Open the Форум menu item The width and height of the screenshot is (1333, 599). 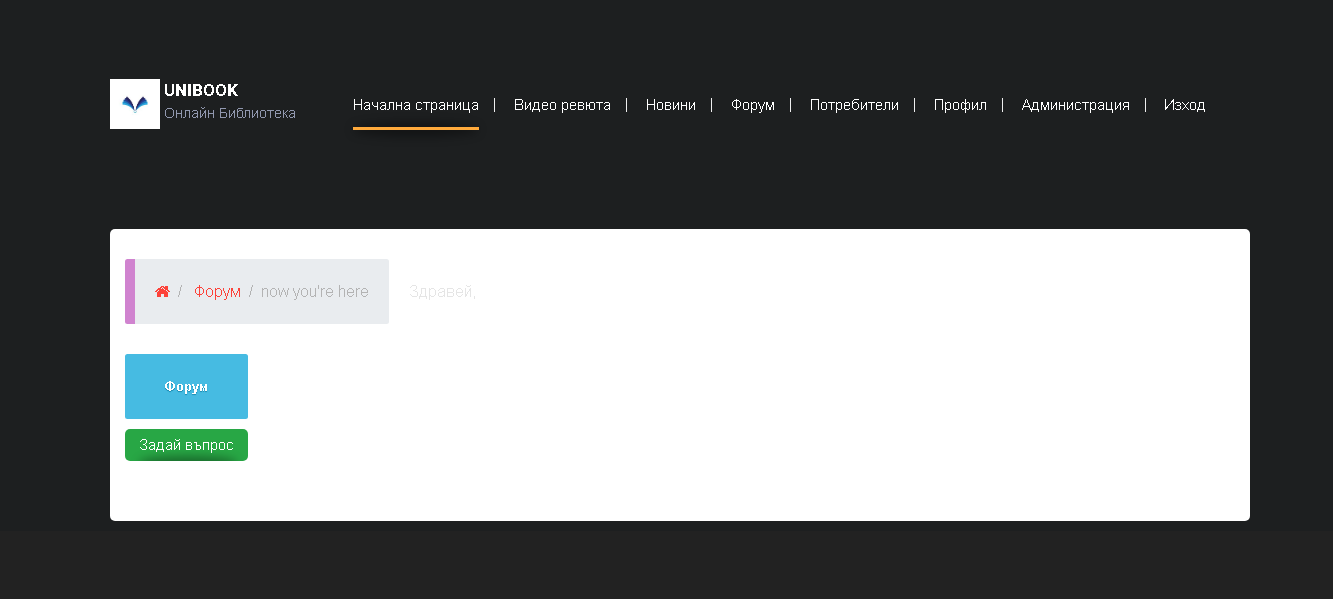point(752,104)
